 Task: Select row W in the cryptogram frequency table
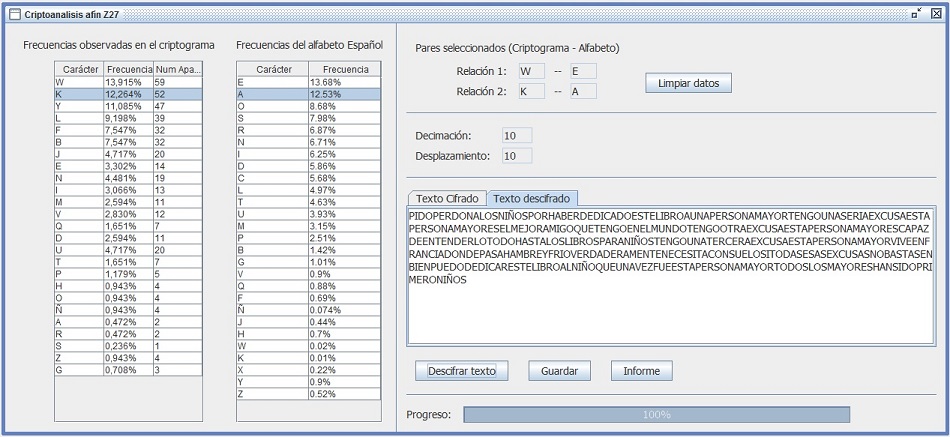point(128,82)
